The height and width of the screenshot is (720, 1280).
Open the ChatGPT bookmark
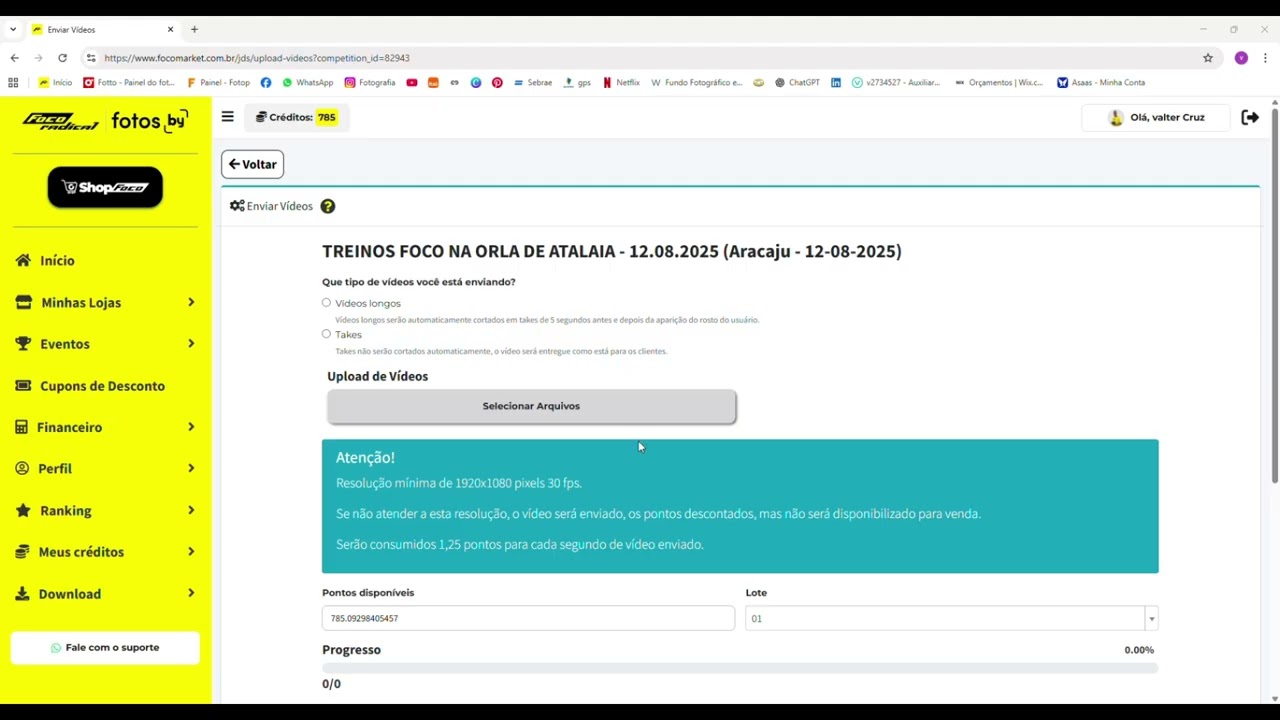tap(797, 83)
